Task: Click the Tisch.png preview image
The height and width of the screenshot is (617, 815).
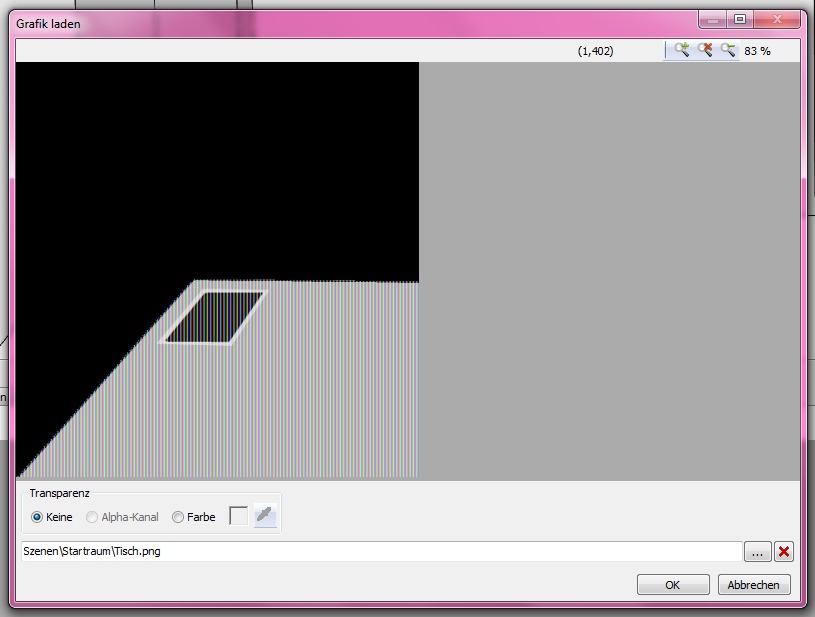Action: (217, 270)
